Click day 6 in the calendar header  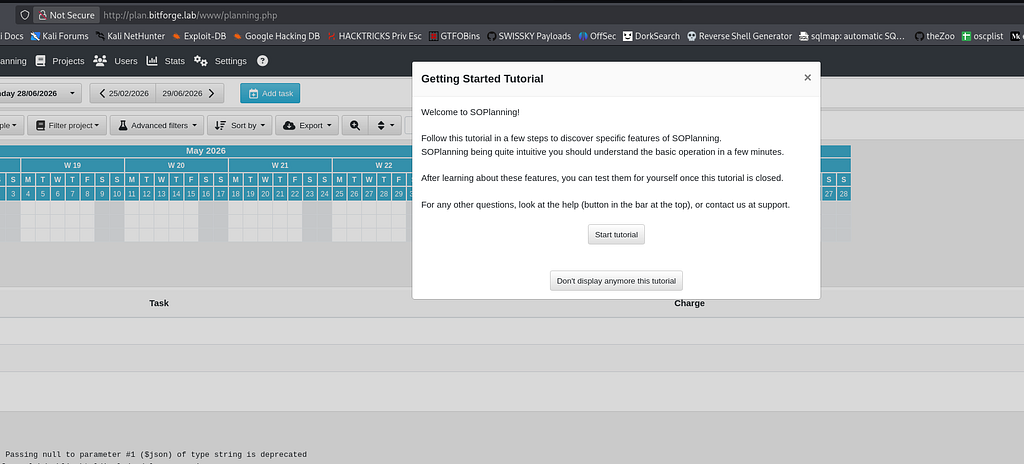pos(57,194)
